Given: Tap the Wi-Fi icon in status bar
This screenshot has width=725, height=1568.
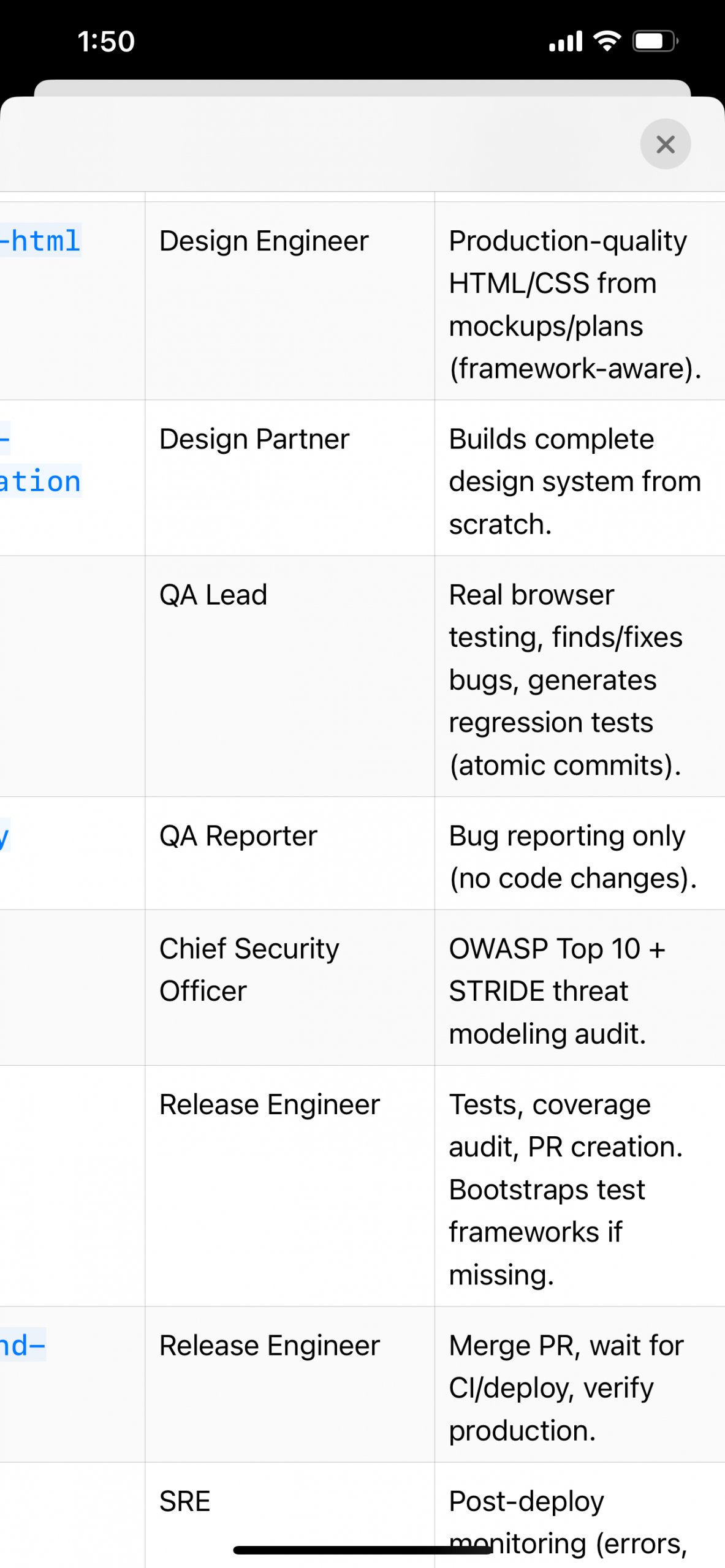Looking at the screenshot, I should (x=607, y=41).
